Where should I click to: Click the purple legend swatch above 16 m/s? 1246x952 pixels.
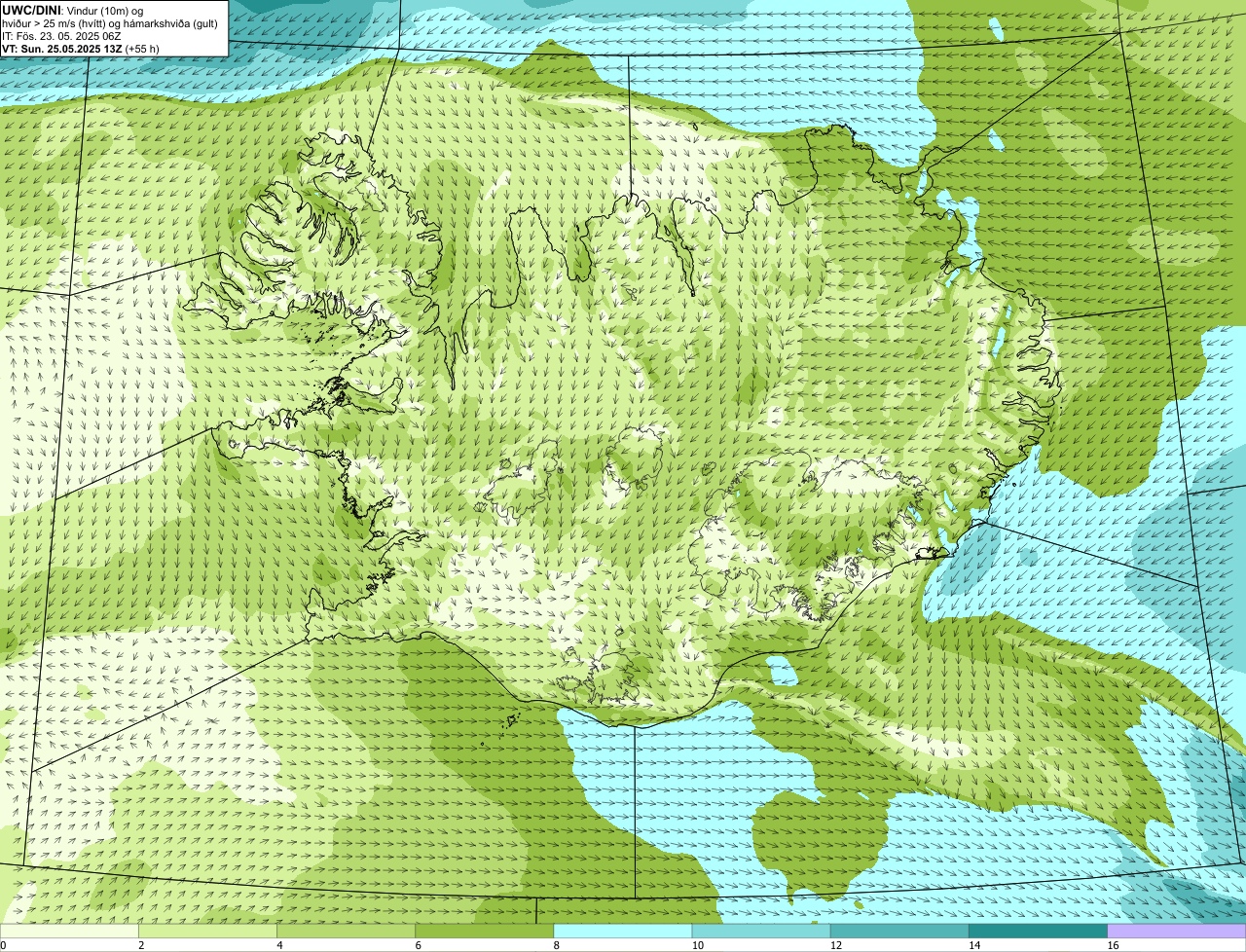[x=1177, y=931]
